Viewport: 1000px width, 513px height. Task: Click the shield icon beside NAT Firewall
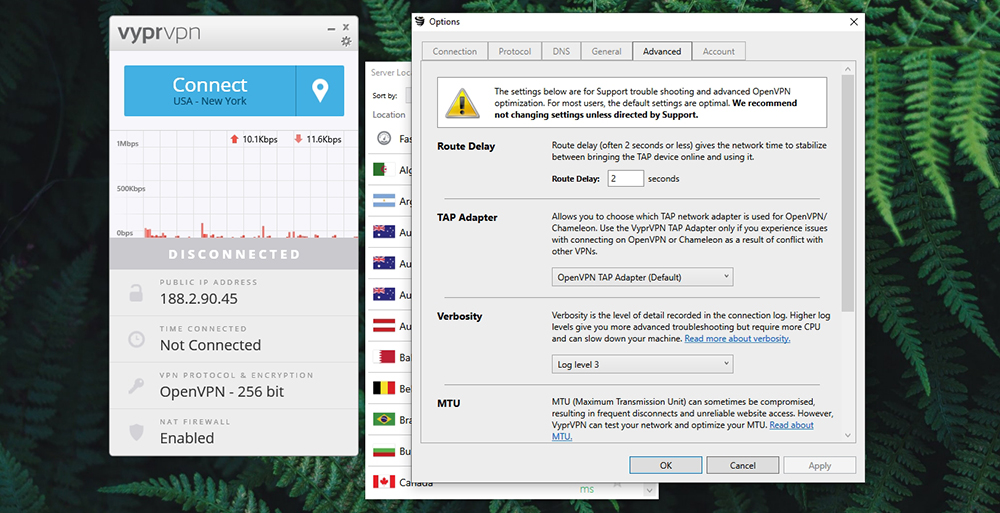coord(136,432)
